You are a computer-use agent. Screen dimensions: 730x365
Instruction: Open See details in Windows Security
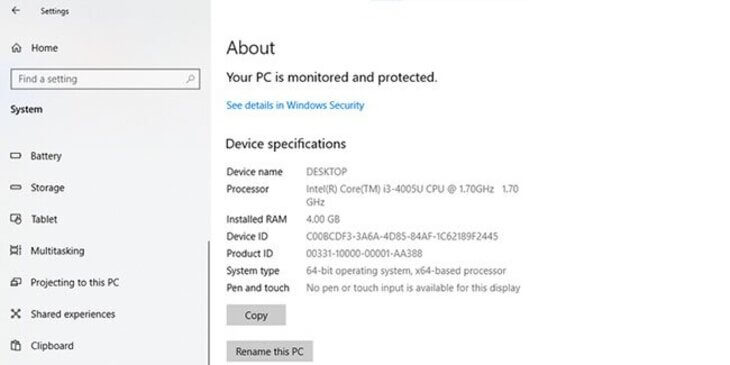(295, 105)
